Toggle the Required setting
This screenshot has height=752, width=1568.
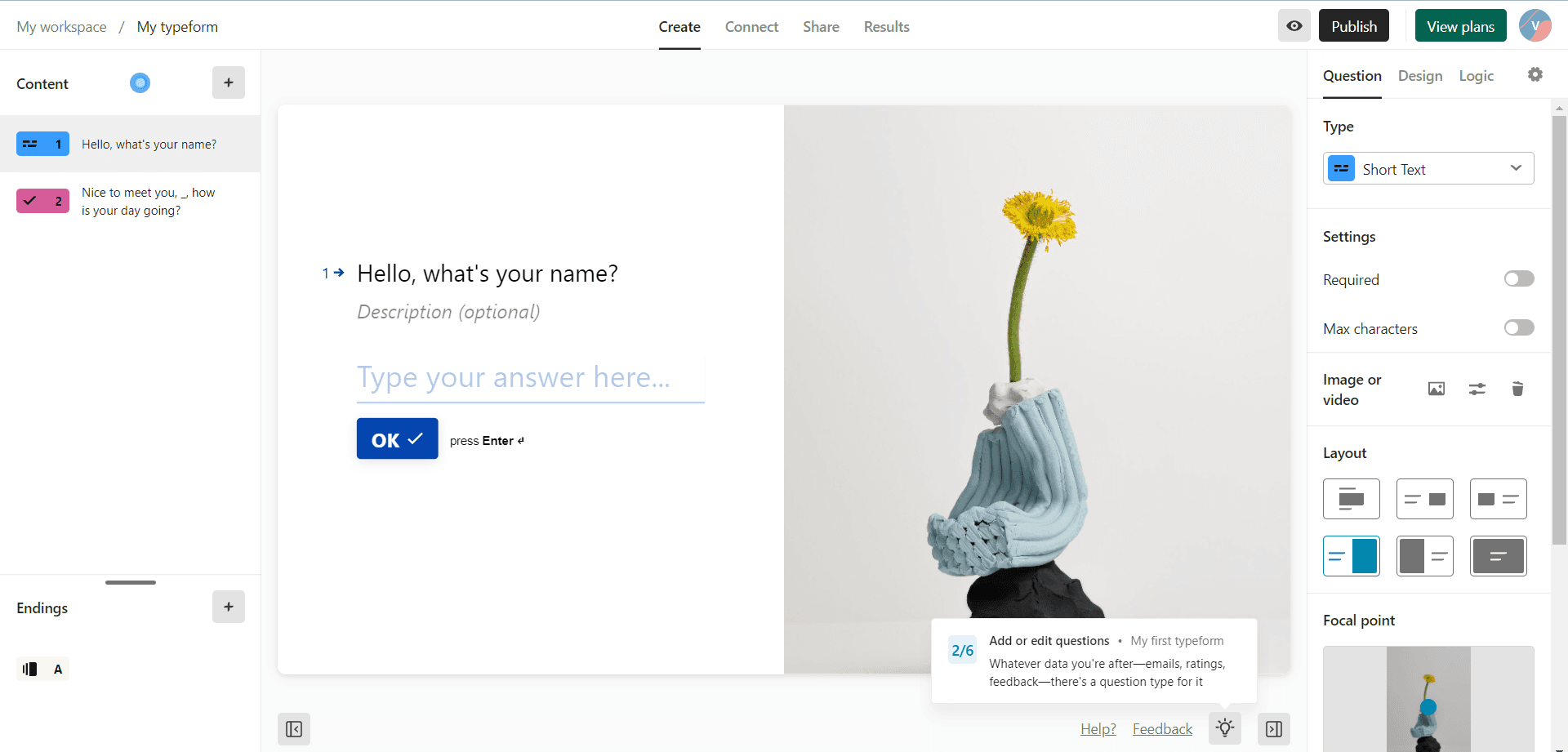[x=1519, y=279]
